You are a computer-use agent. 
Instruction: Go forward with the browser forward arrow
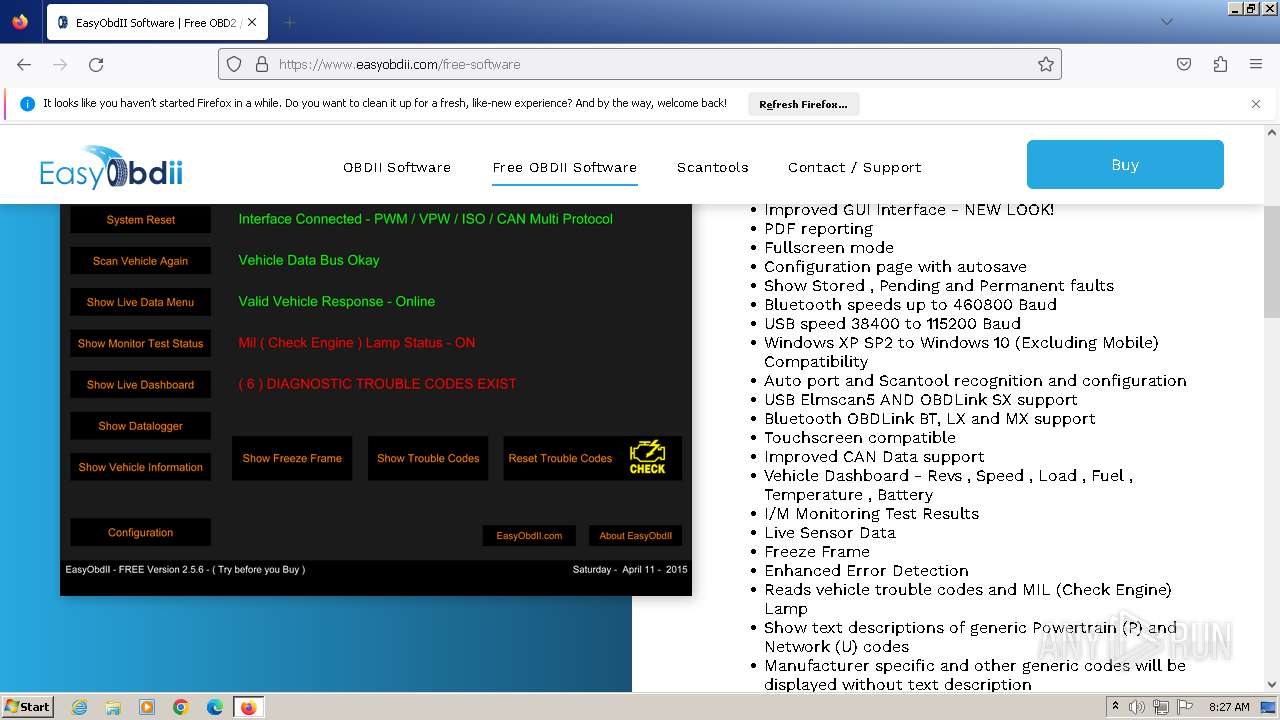coord(60,64)
